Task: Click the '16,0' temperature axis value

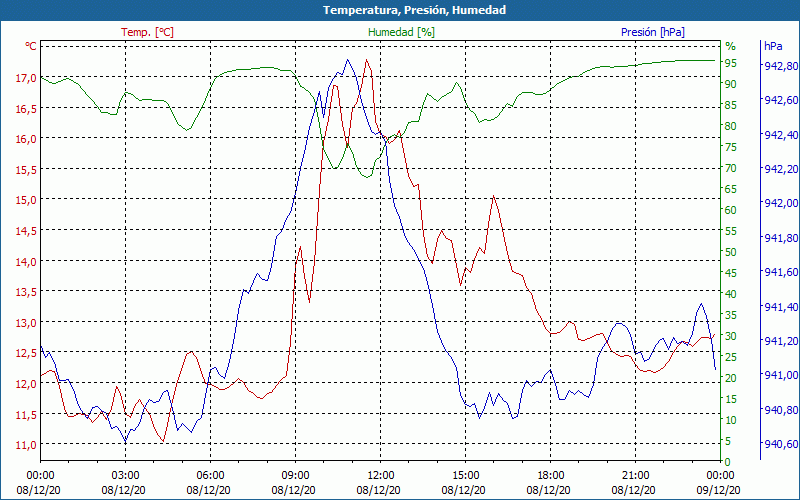Action: click(26, 139)
